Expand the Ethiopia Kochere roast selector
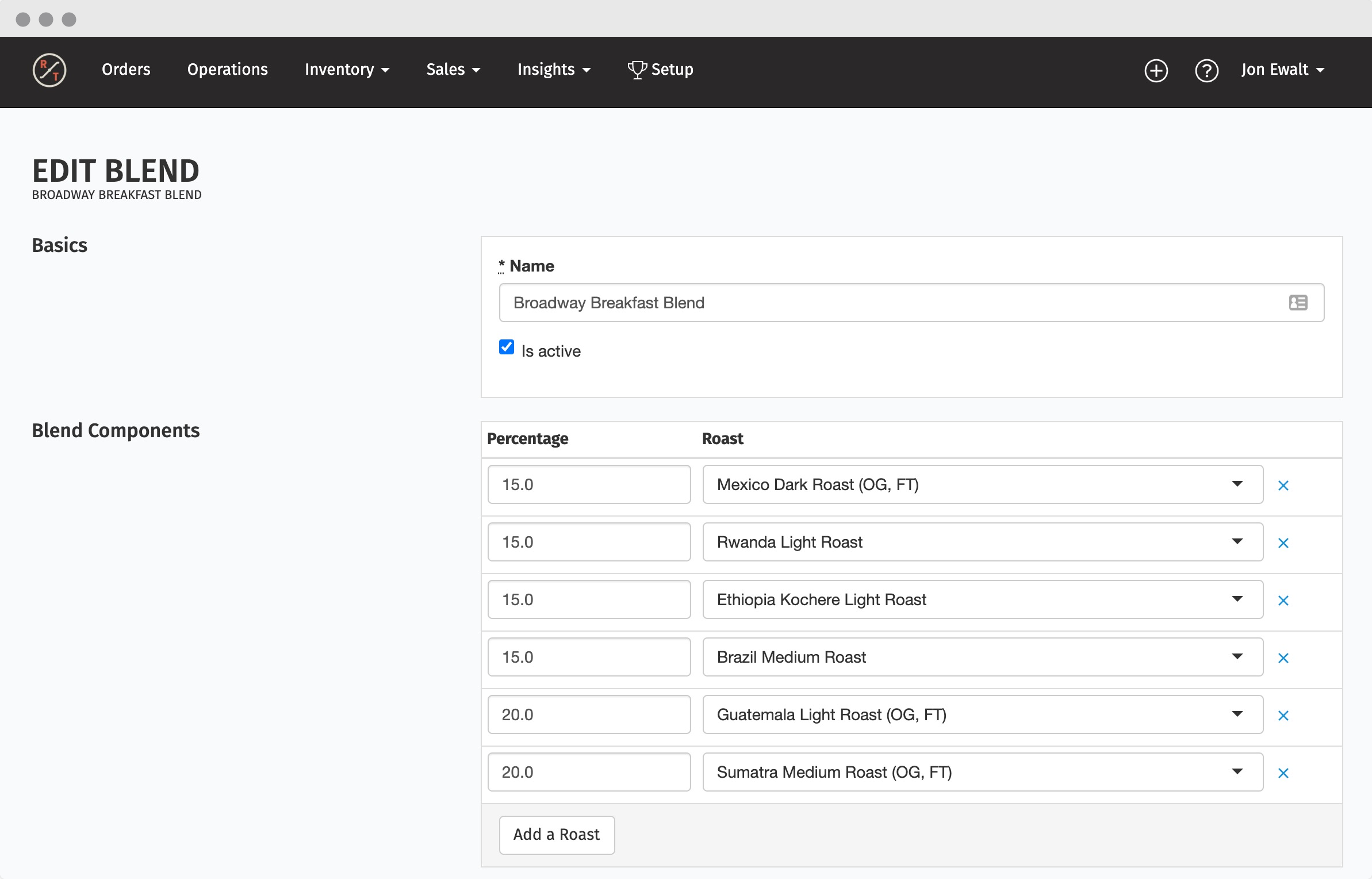 coord(982,599)
